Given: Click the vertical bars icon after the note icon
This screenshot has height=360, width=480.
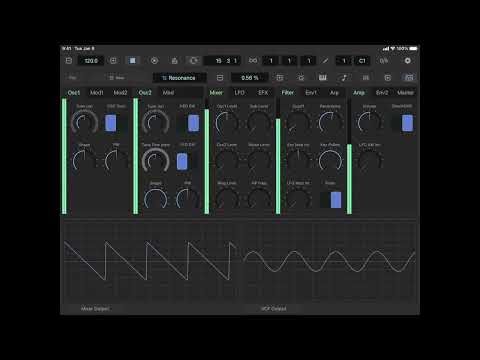Looking at the screenshot, I should tap(366, 78).
